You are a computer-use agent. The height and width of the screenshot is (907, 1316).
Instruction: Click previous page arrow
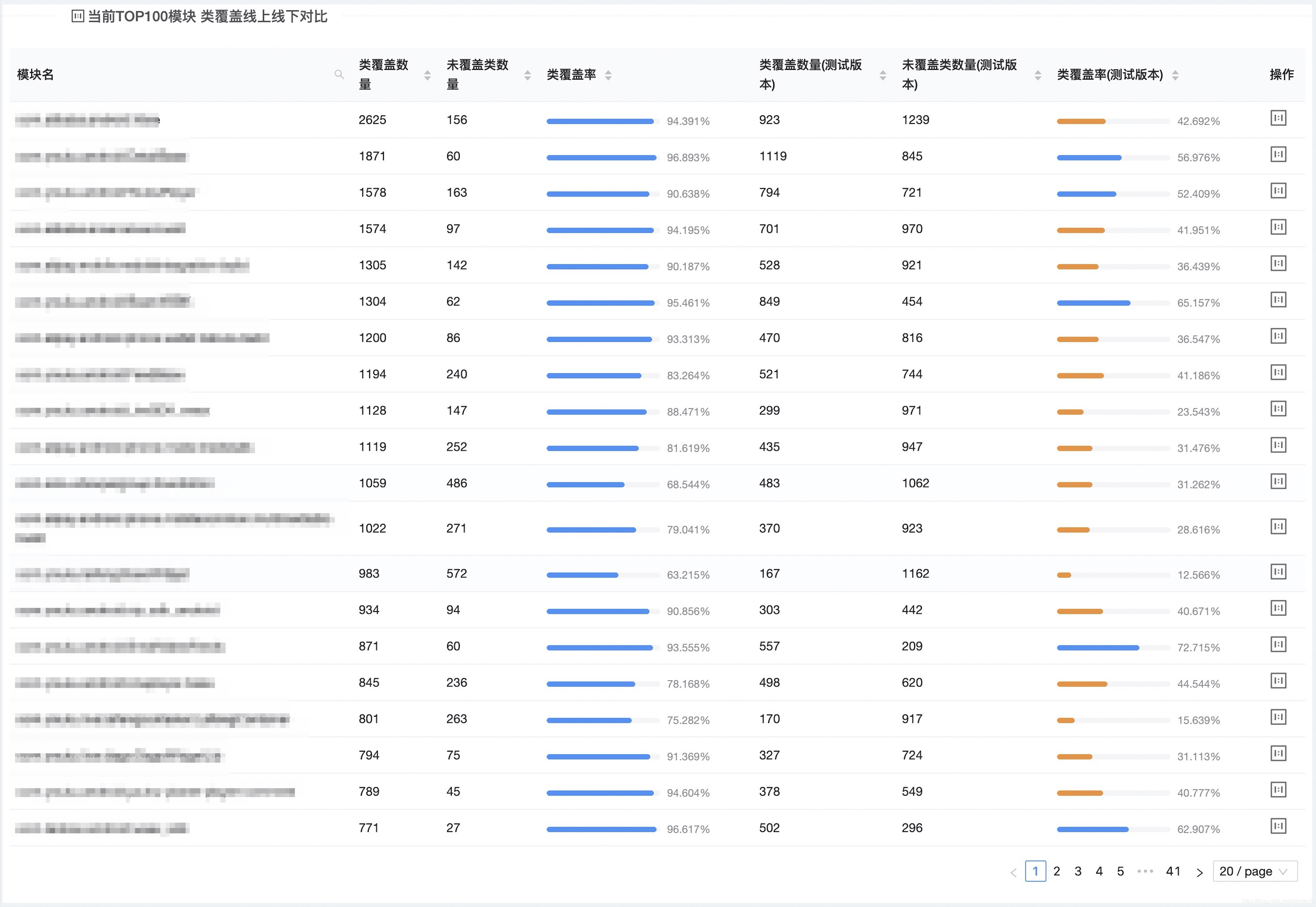click(x=1013, y=873)
